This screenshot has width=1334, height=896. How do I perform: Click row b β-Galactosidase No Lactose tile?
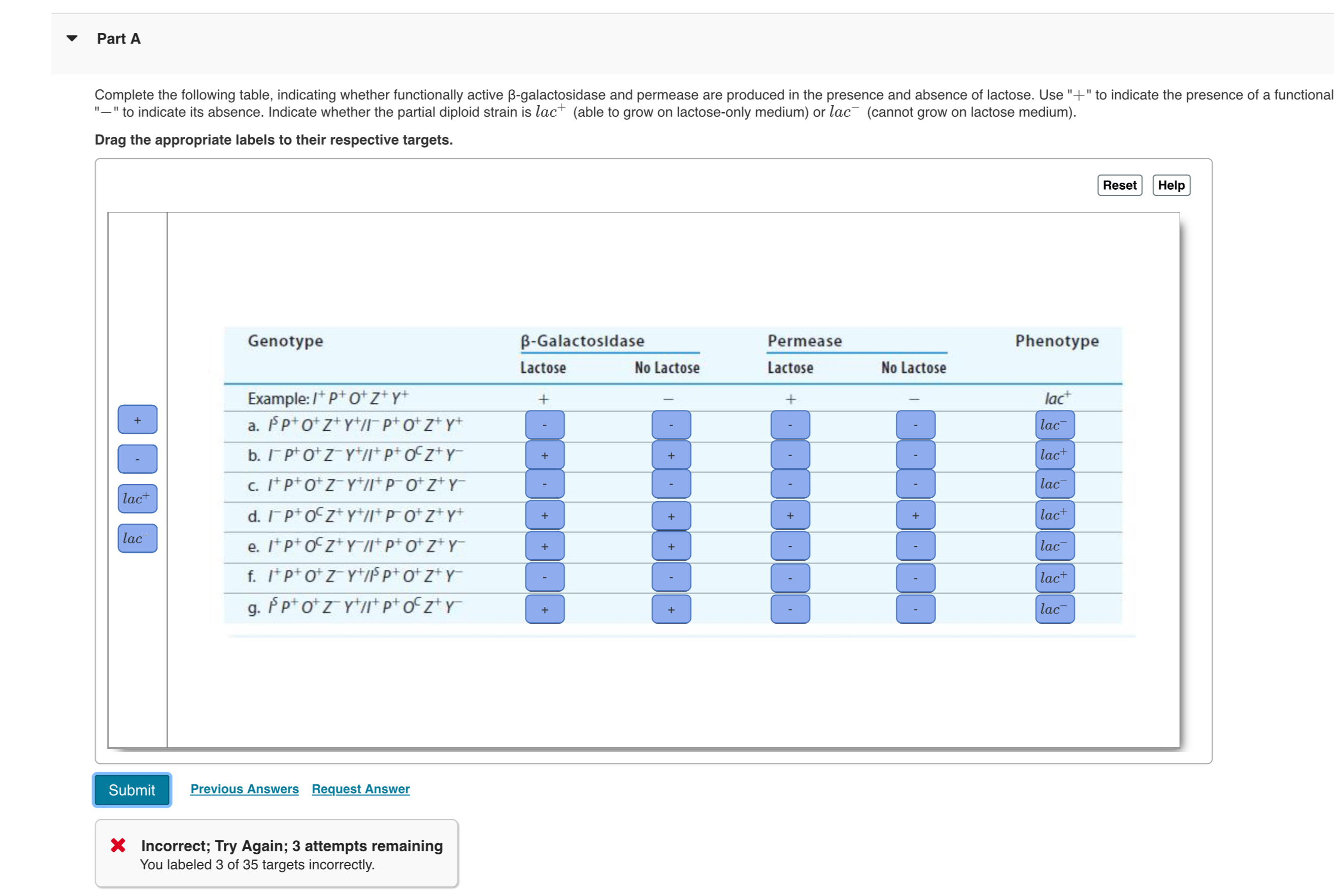(671, 455)
